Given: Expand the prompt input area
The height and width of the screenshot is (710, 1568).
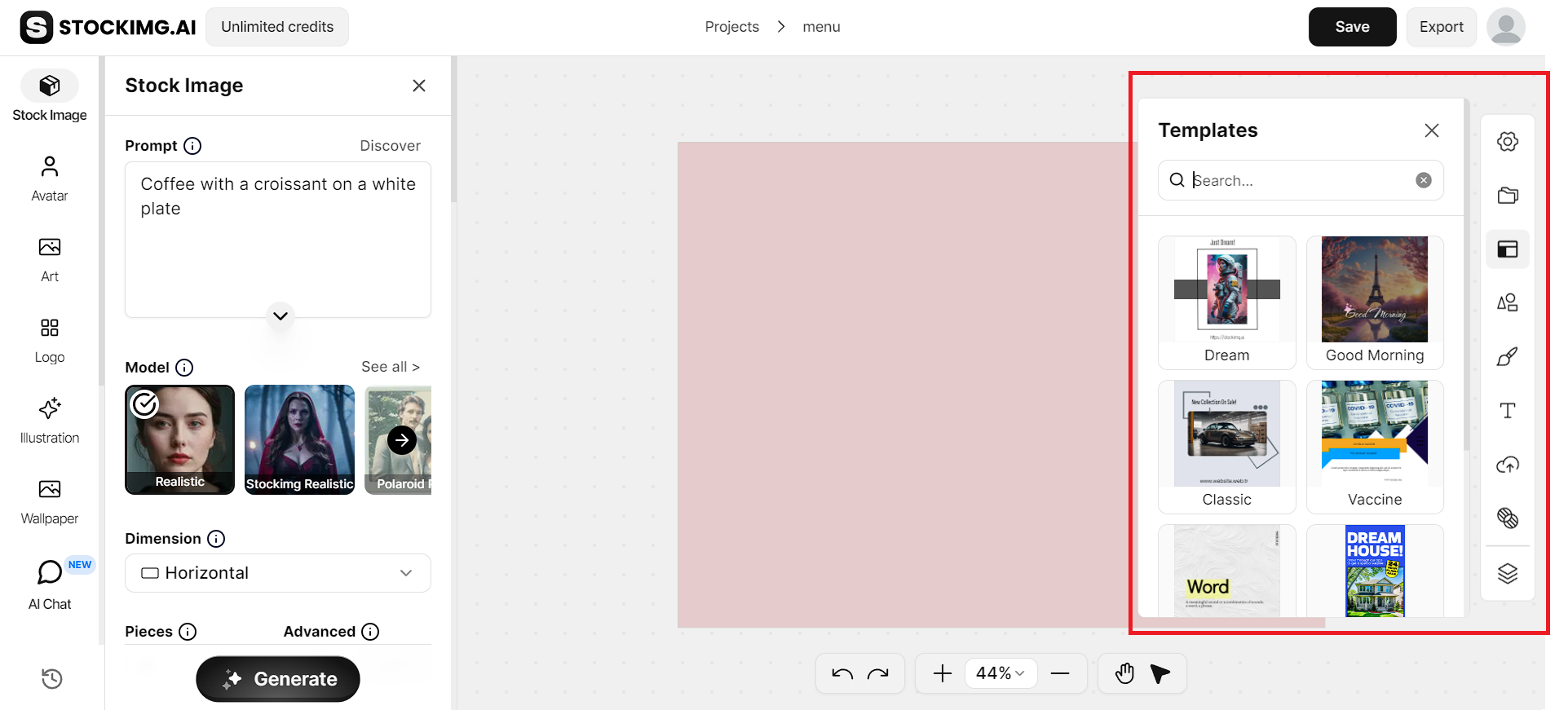Looking at the screenshot, I should pos(280,316).
